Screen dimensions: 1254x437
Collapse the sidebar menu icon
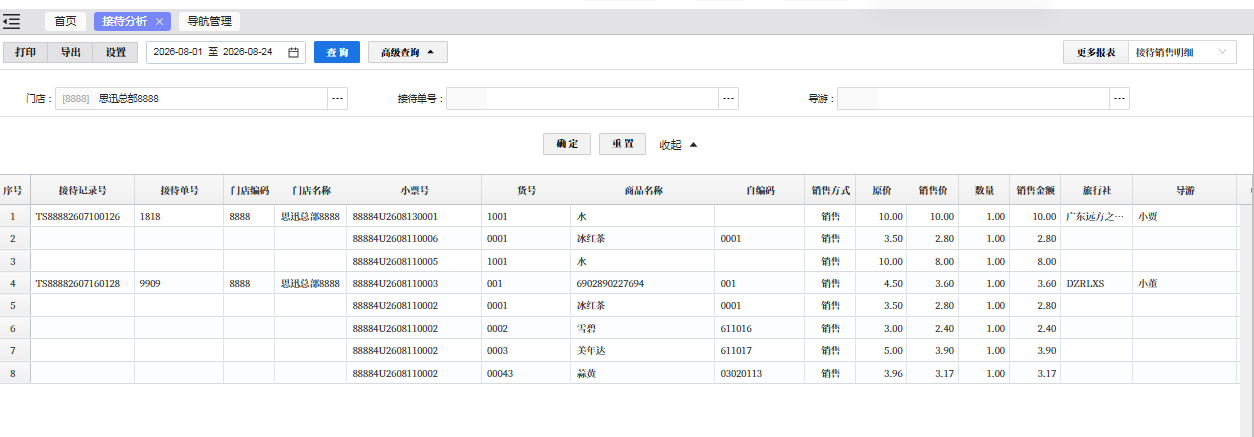click(x=12, y=21)
